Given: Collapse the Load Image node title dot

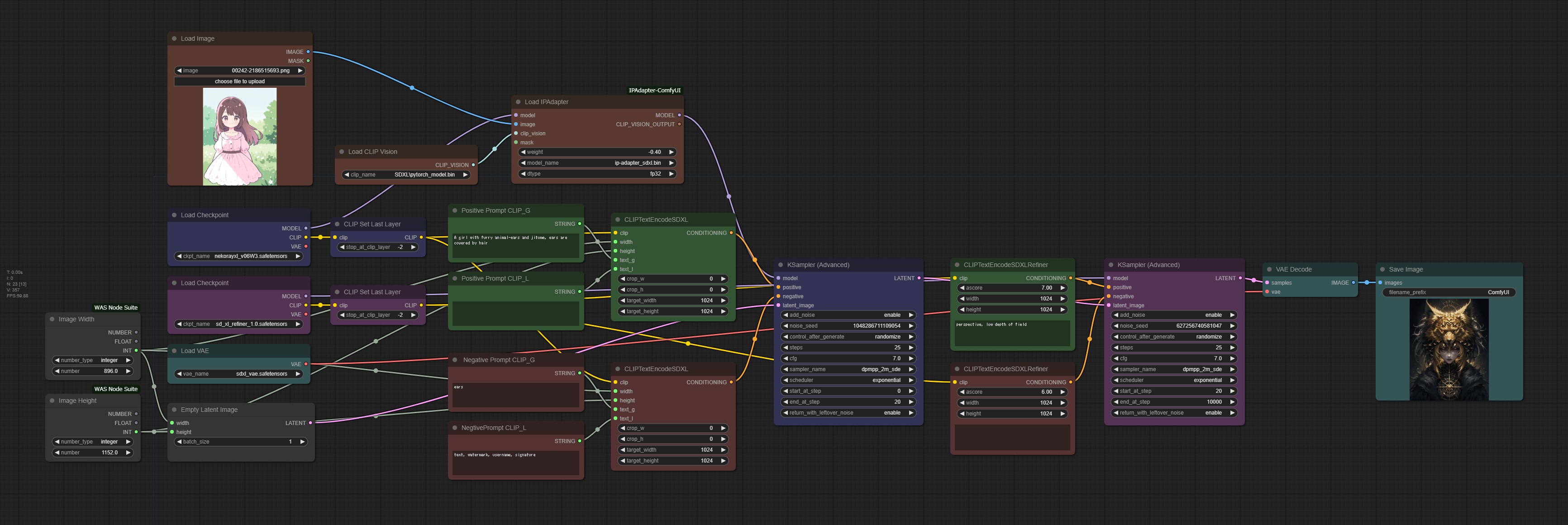Looking at the screenshot, I should pyautogui.click(x=174, y=38).
